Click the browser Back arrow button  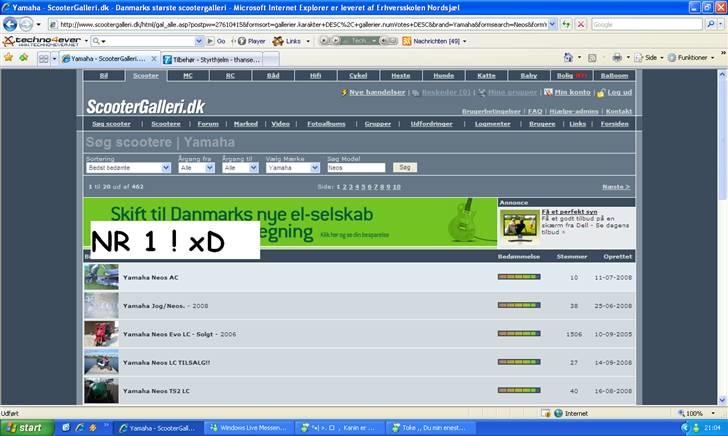pos(11,24)
